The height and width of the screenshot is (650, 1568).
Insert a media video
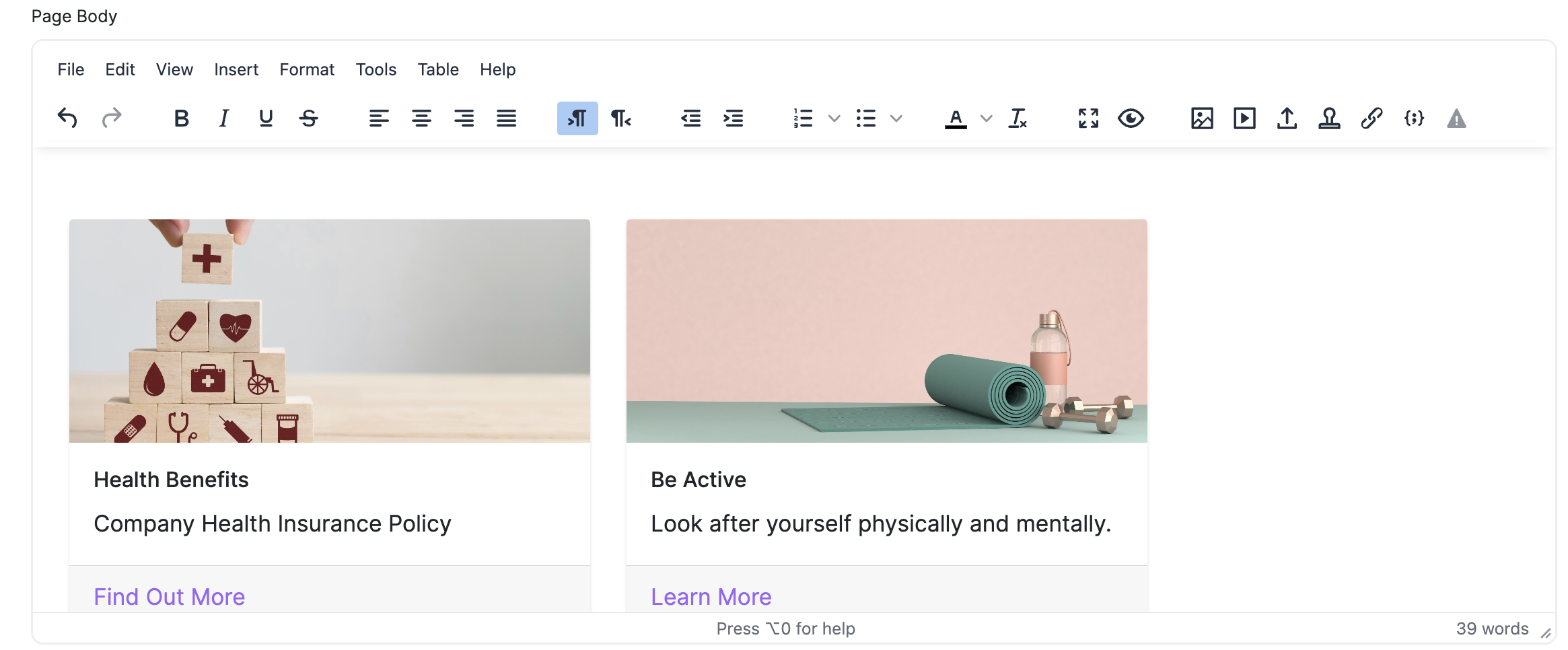(1244, 118)
